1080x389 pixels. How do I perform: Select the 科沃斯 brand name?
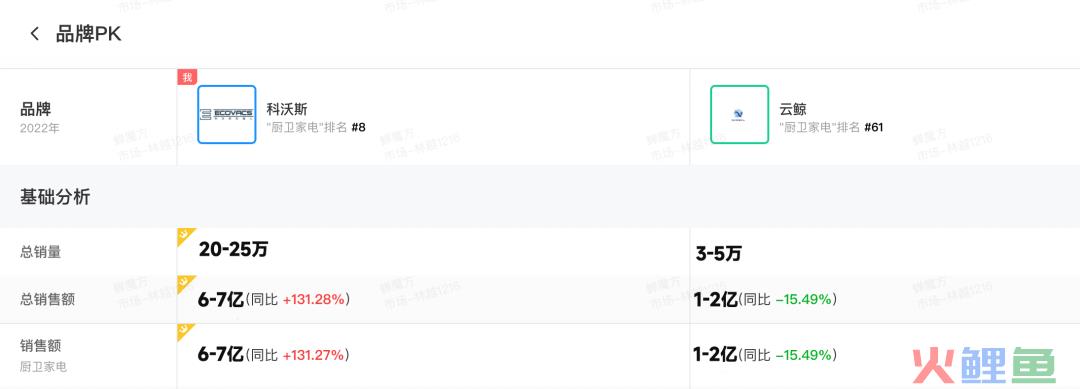pos(287,109)
